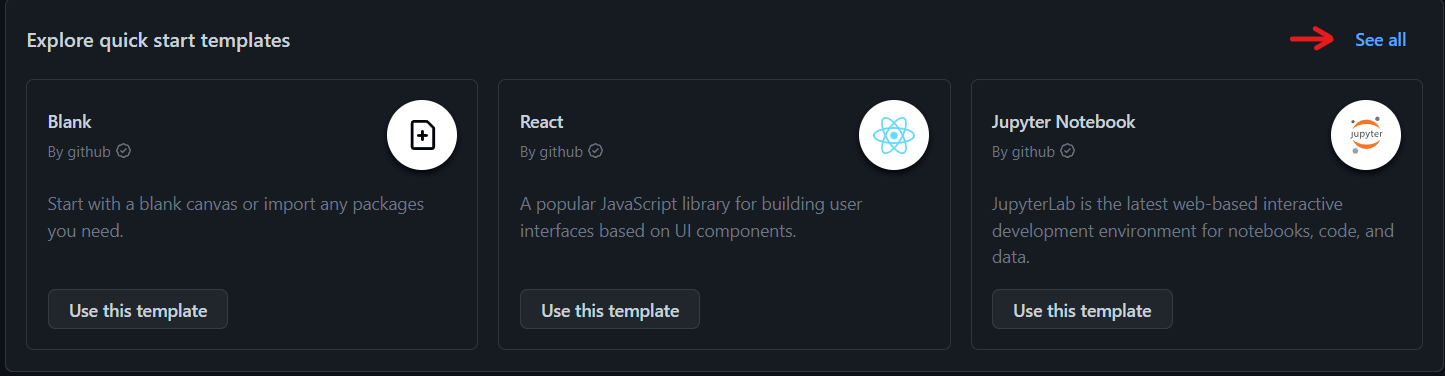Click verified badge on React template
This screenshot has height=376, width=1445.
595,152
